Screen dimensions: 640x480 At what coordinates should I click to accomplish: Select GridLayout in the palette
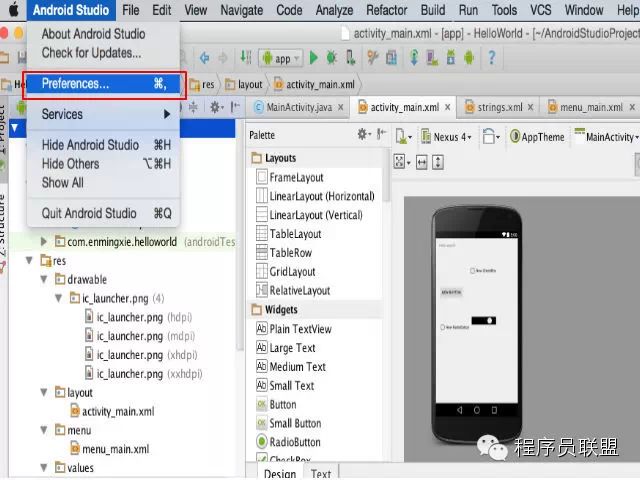pyautogui.click(x=286, y=271)
